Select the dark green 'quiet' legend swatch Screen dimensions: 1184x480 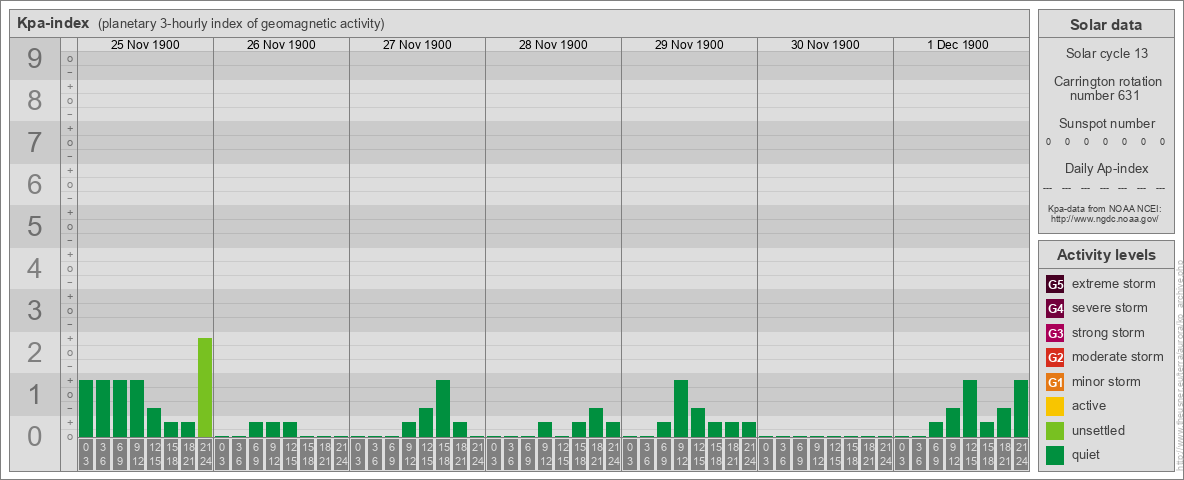(x=1055, y=455)
